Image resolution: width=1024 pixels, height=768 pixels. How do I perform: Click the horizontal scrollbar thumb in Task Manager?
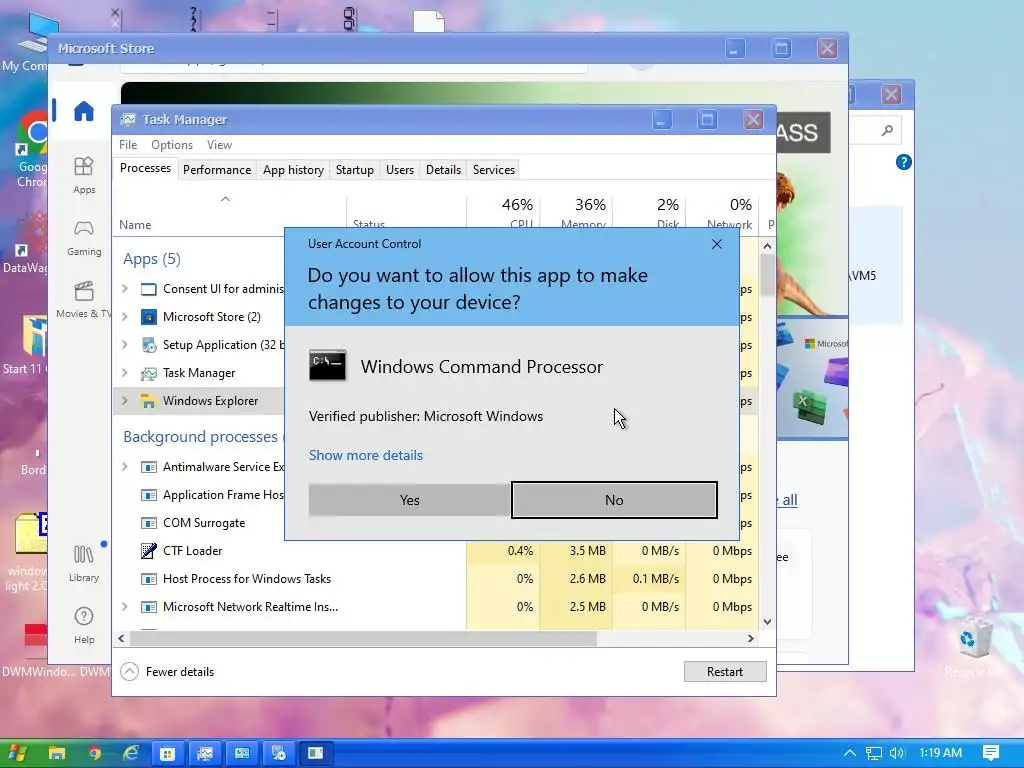362,638
